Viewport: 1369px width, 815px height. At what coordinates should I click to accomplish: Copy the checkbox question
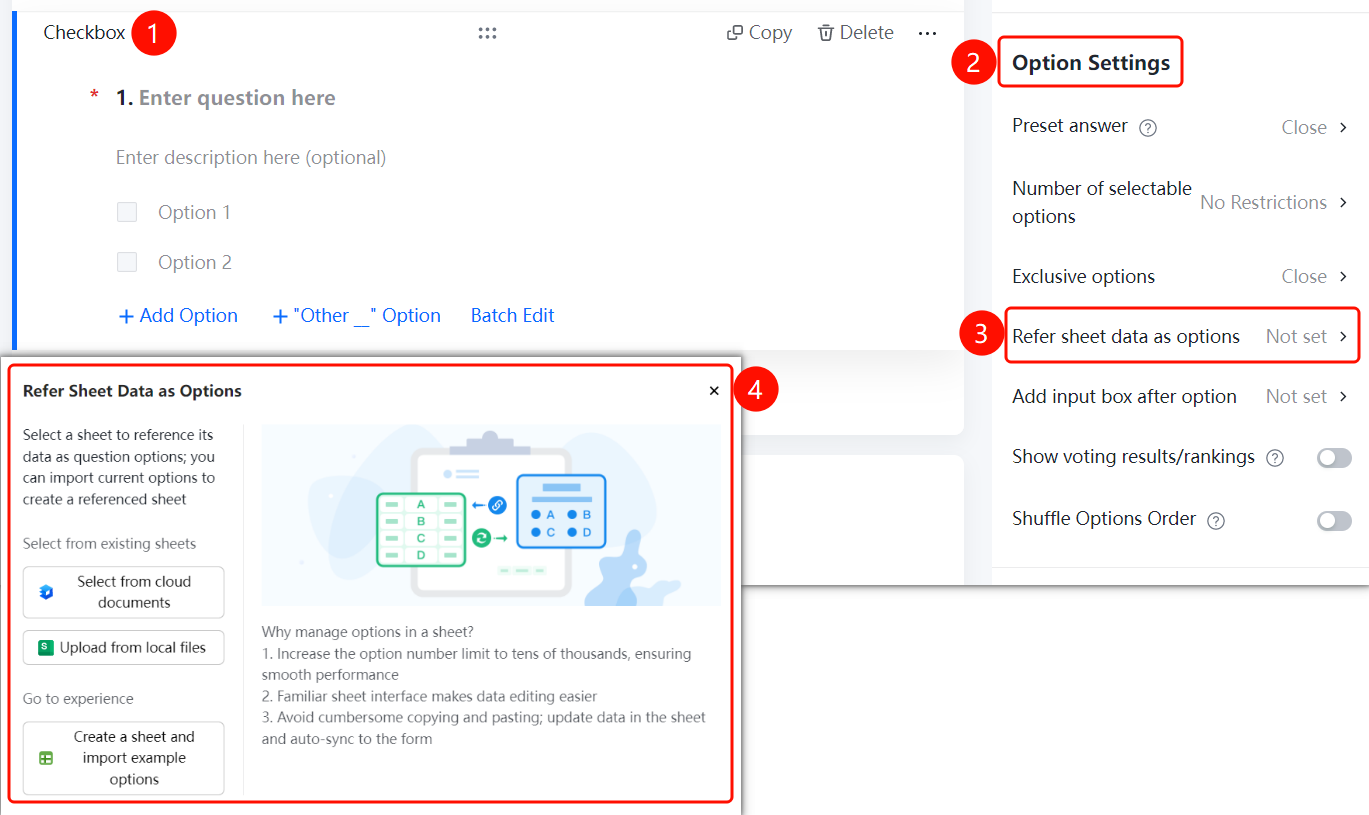(x=759, y=33)
